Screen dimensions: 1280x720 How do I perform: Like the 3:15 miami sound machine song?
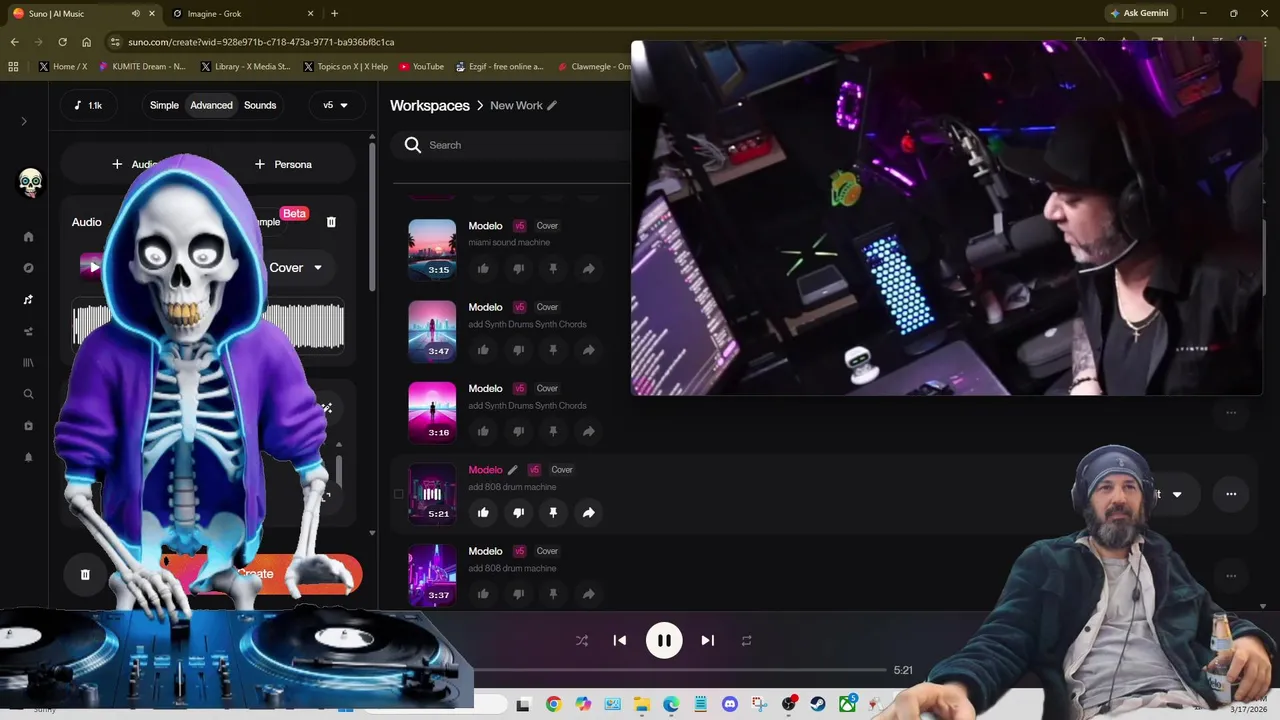[483, 268]
